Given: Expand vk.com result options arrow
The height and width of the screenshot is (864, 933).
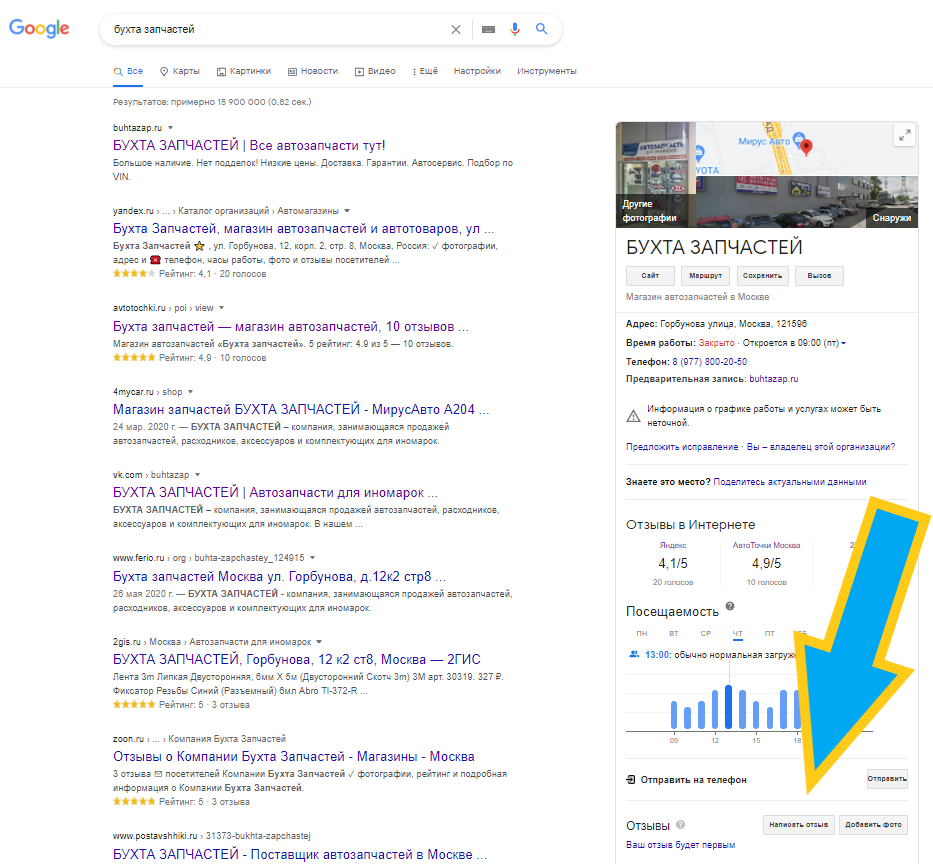Looking at the screenshot, I should coord(198,475).
